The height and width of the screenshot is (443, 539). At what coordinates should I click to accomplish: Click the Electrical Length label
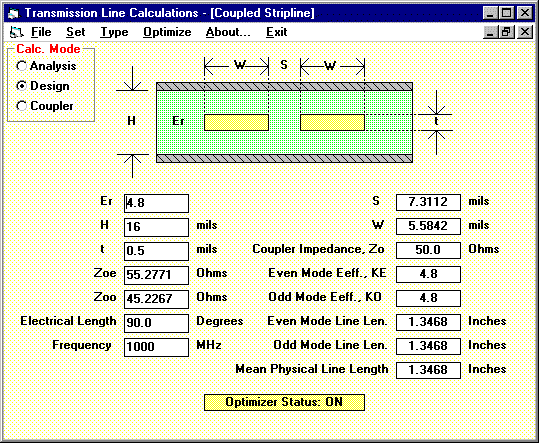pyautogui.click(x=68, y=321)
